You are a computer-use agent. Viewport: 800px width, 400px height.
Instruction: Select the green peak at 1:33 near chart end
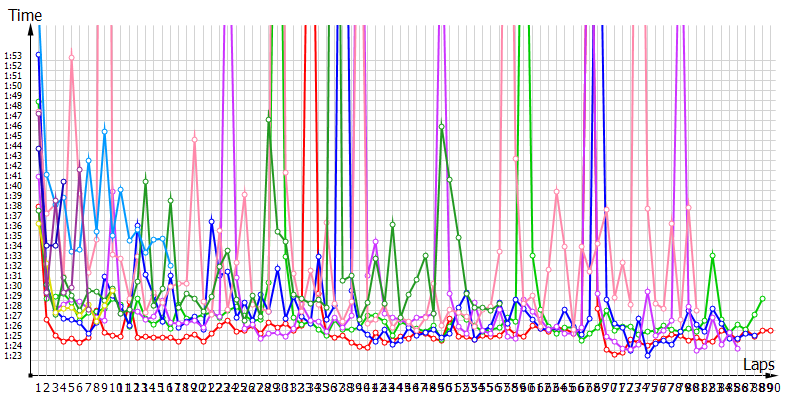coord(713,255)
